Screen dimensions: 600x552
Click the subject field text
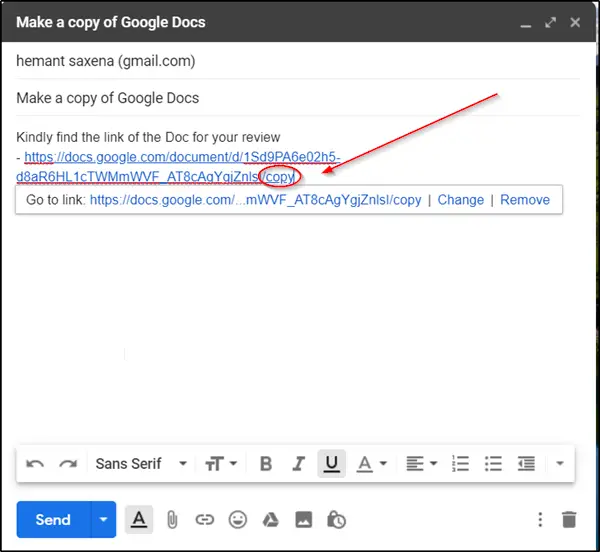108,98
